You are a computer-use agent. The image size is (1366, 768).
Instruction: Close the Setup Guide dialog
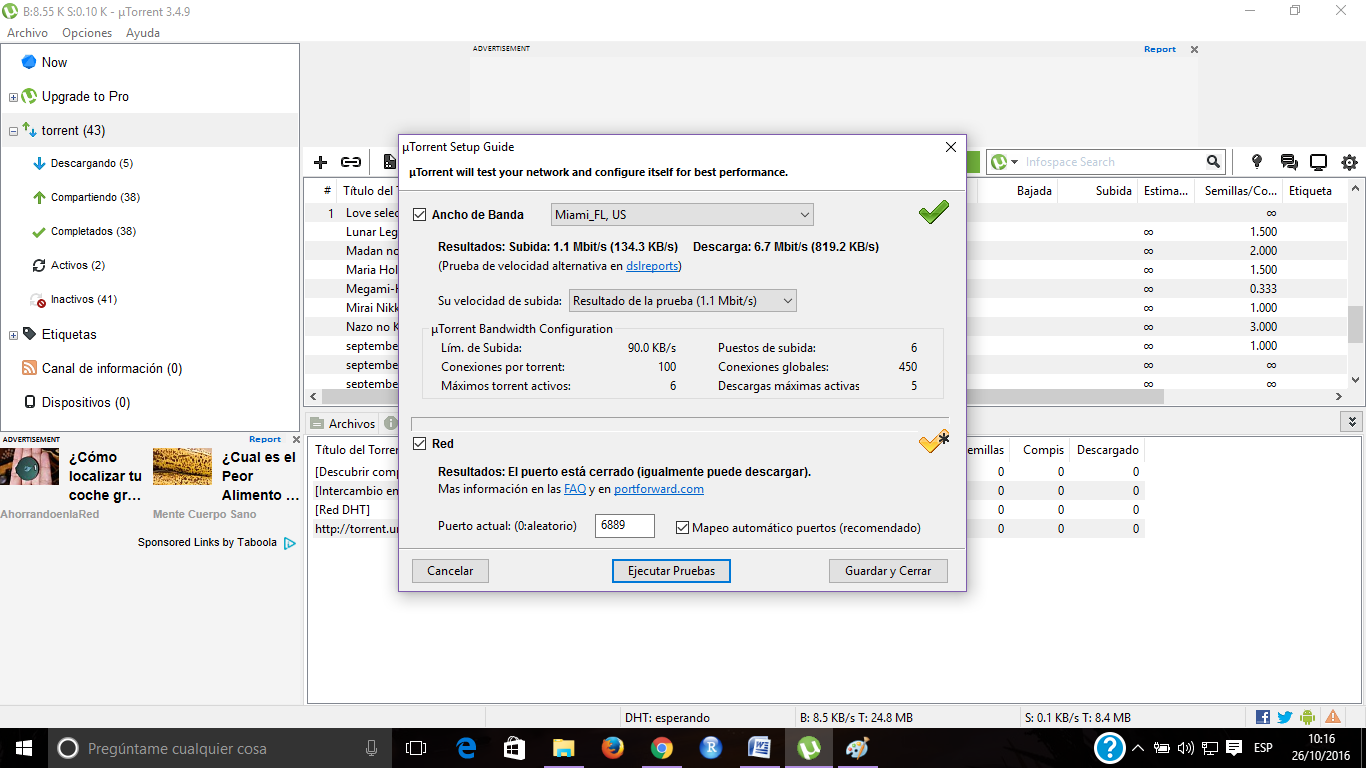(951, 147)
